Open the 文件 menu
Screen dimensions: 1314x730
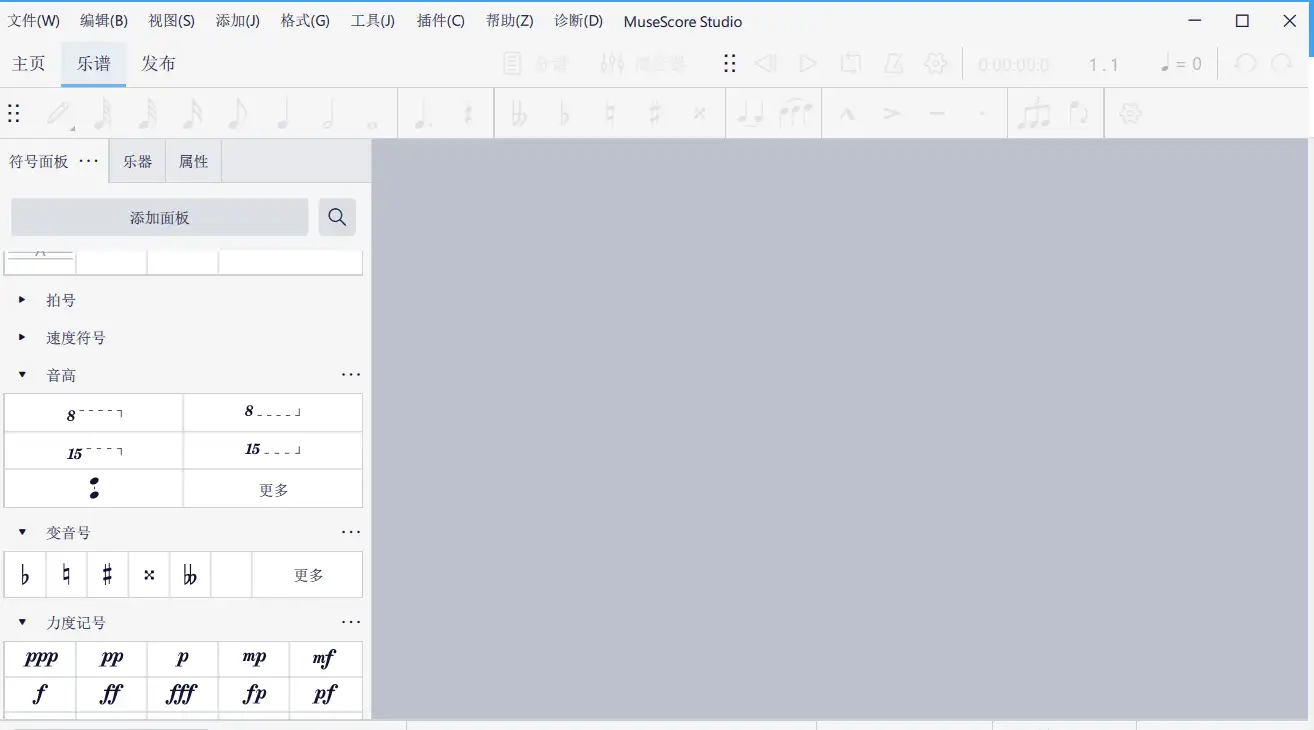34,21
